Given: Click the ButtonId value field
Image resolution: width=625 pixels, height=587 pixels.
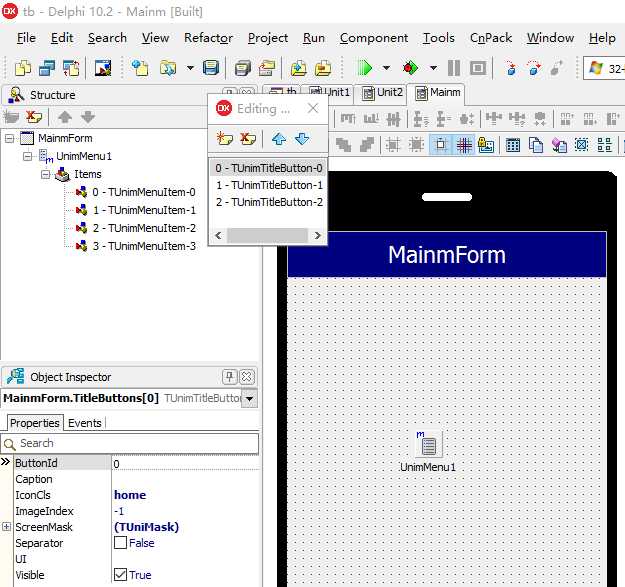Looking at the screenshot, I should coord(186,463).
